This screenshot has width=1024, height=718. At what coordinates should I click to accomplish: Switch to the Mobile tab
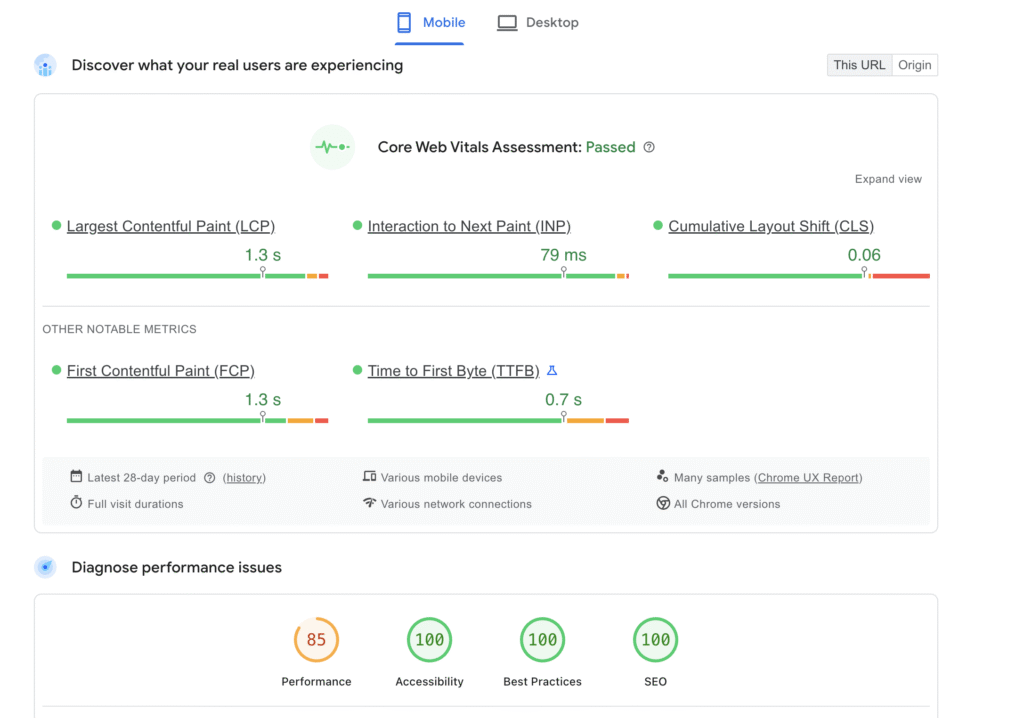(430, 23)
